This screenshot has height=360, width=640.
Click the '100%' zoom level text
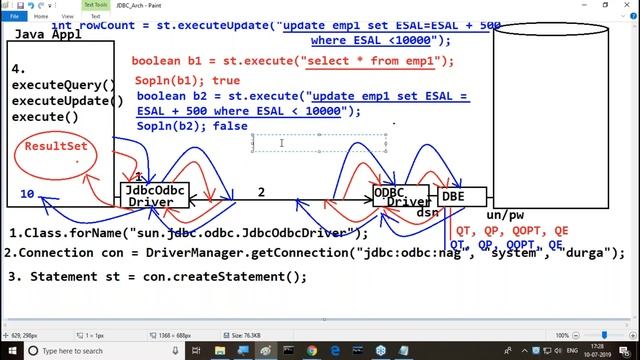562,336
